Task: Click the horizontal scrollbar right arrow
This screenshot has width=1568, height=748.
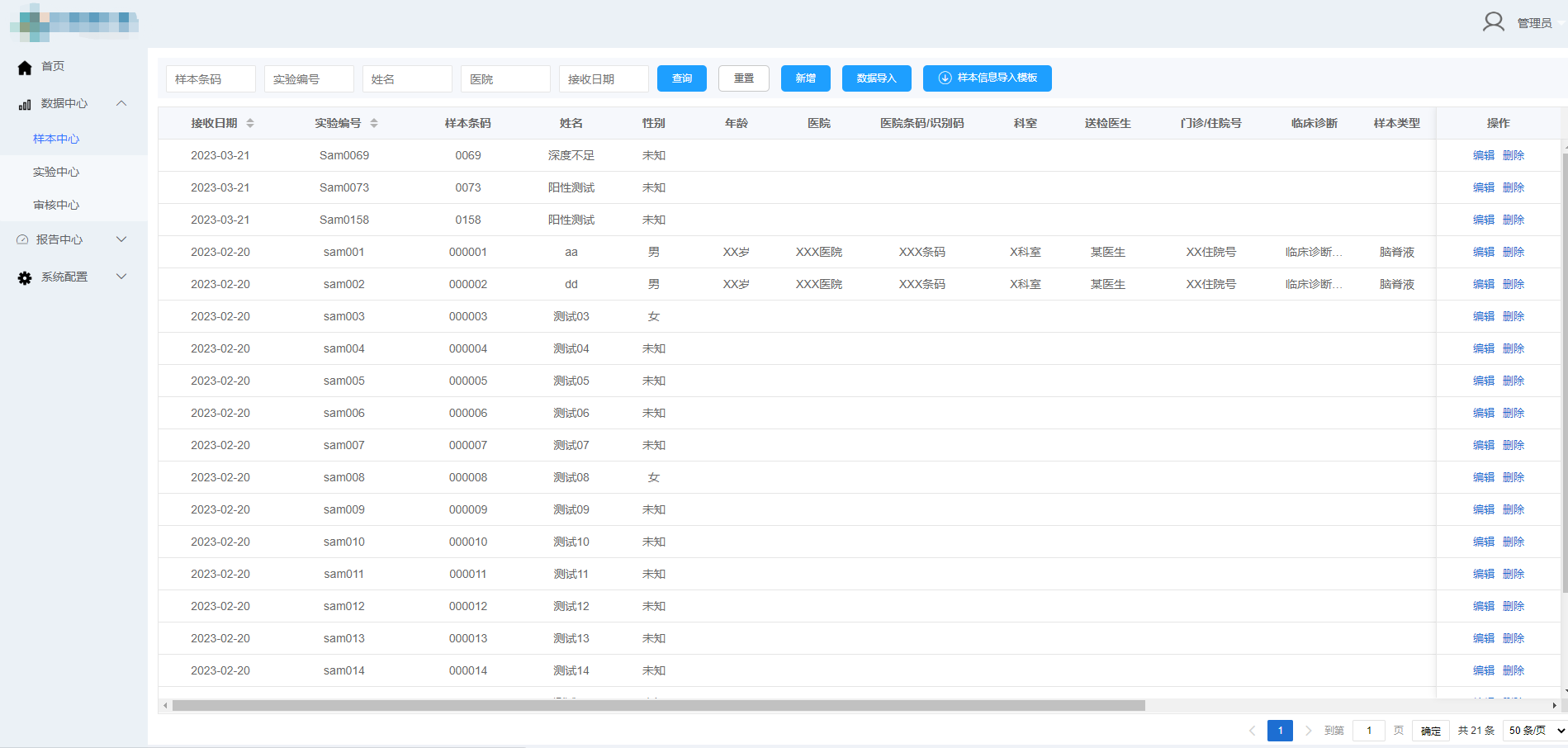Action: click(1554, 705)
